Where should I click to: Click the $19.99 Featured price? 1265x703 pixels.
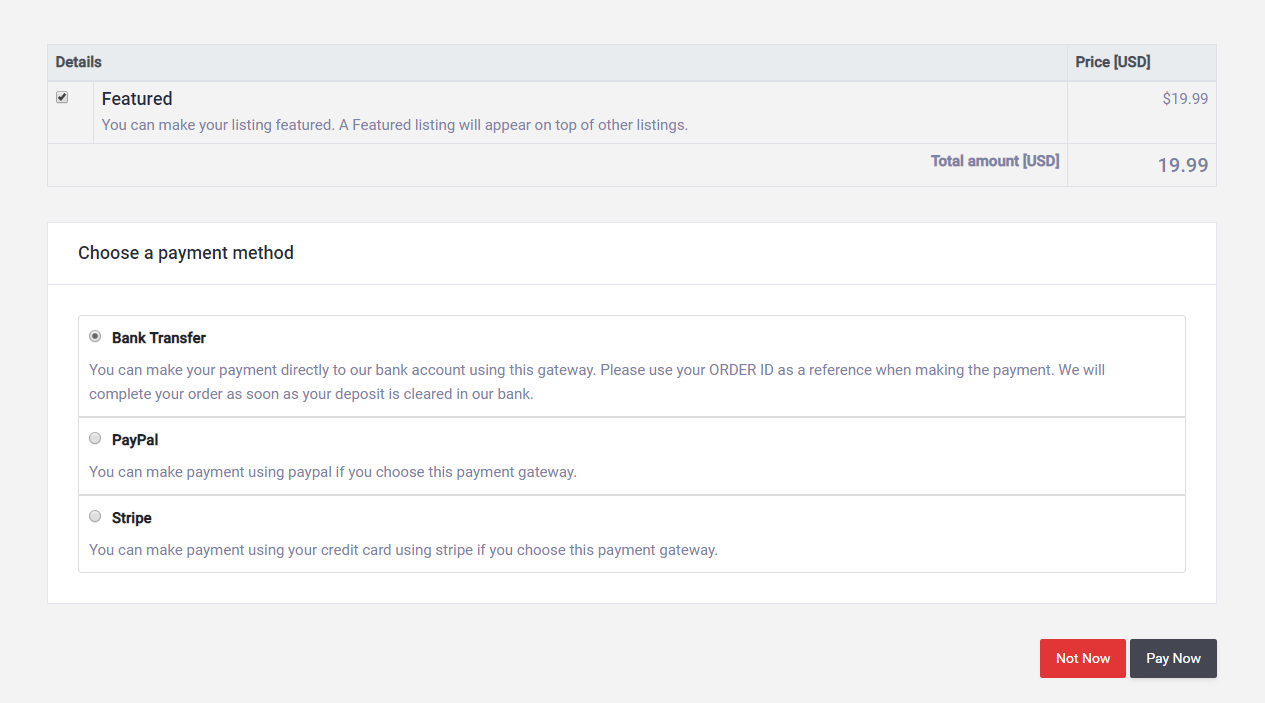click(1185, 99)
